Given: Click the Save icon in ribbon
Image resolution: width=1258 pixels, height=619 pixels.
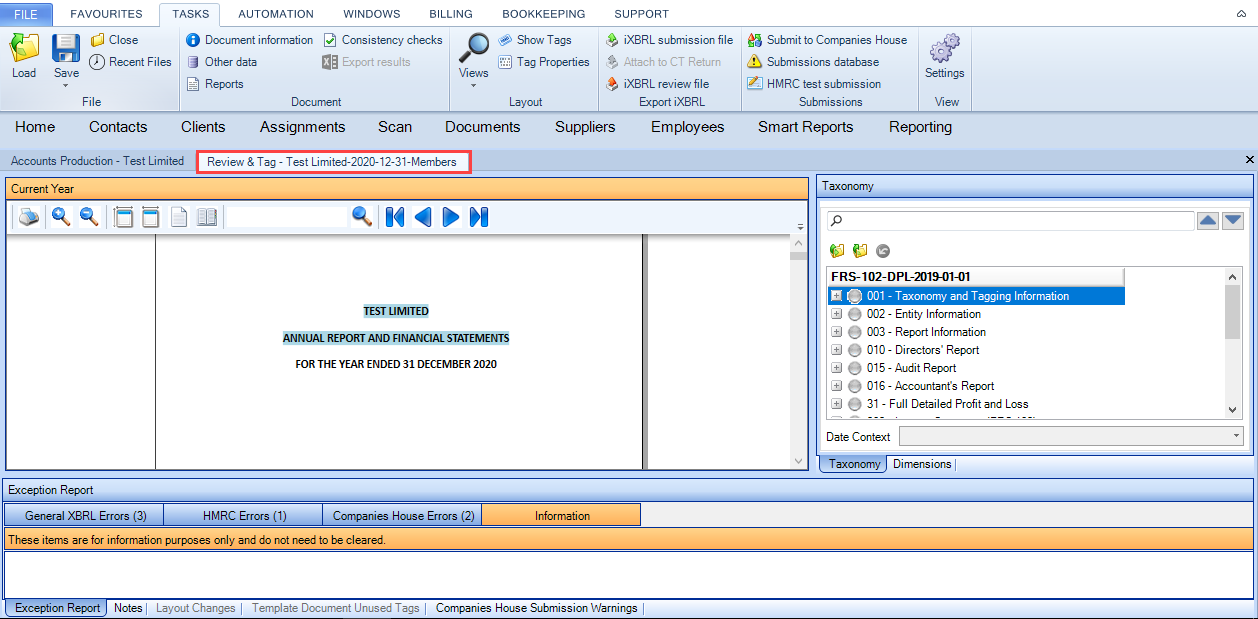Looking at the screenshot, I should 66,56.
